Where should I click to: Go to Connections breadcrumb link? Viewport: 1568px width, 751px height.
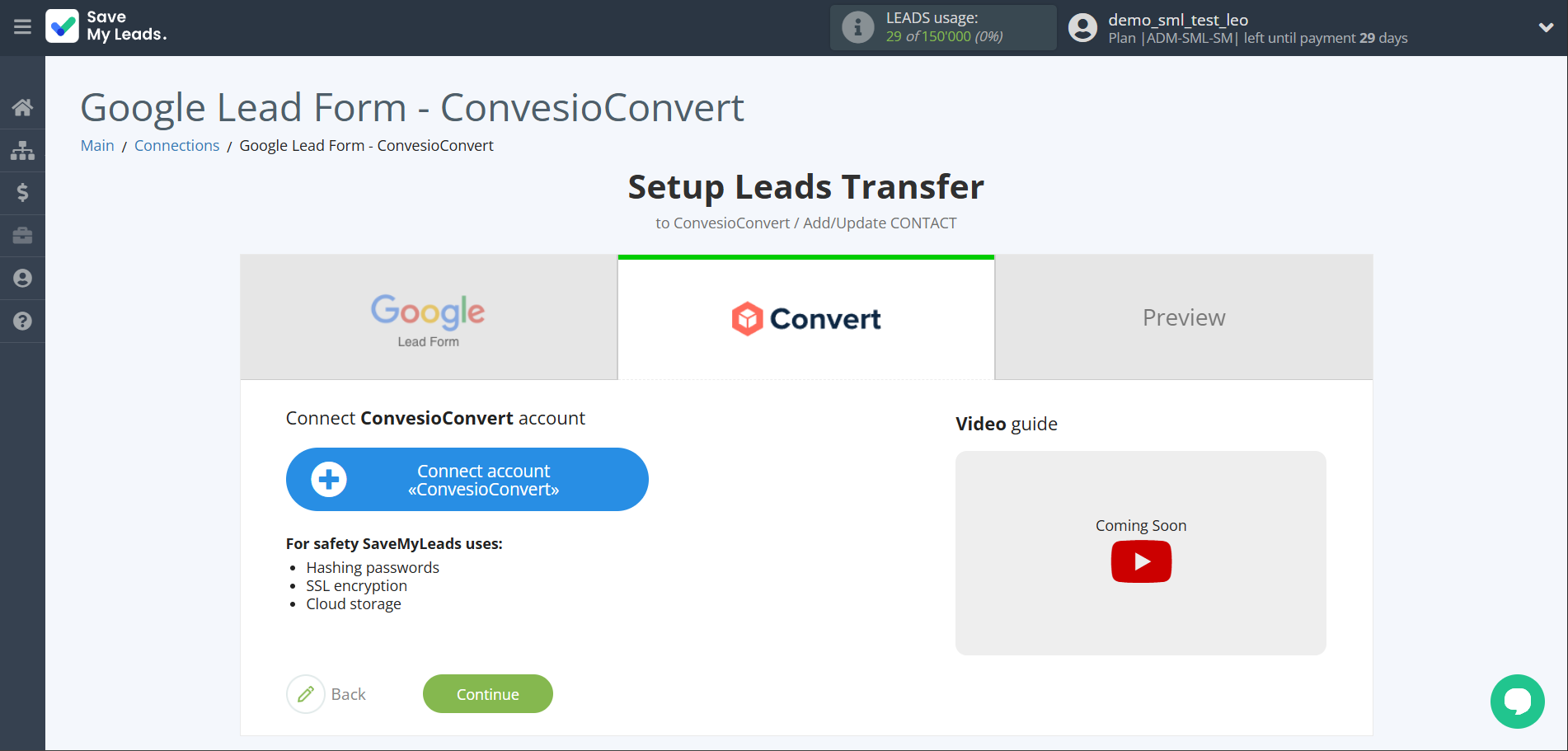177,146
